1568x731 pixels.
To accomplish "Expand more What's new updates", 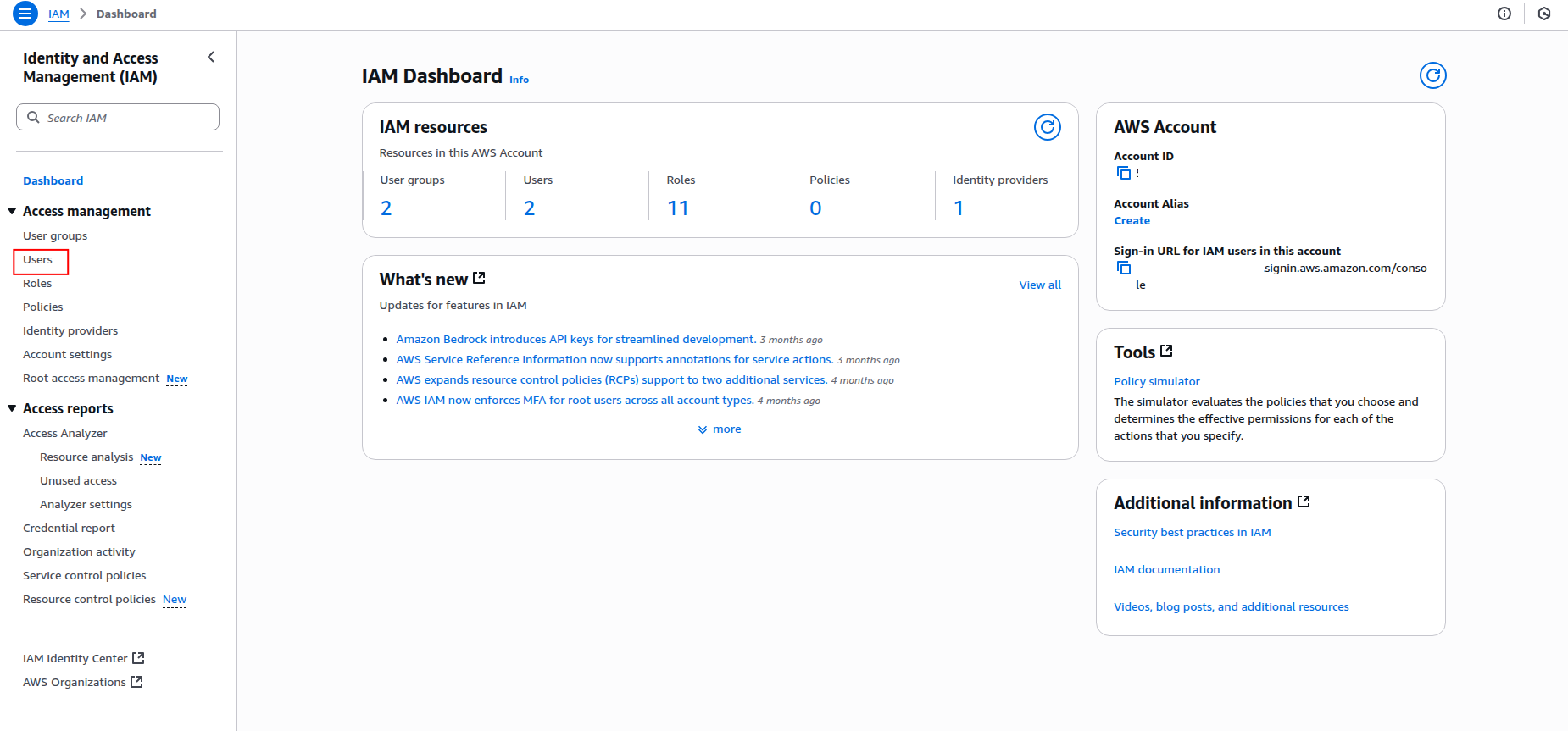I will 720,429.
